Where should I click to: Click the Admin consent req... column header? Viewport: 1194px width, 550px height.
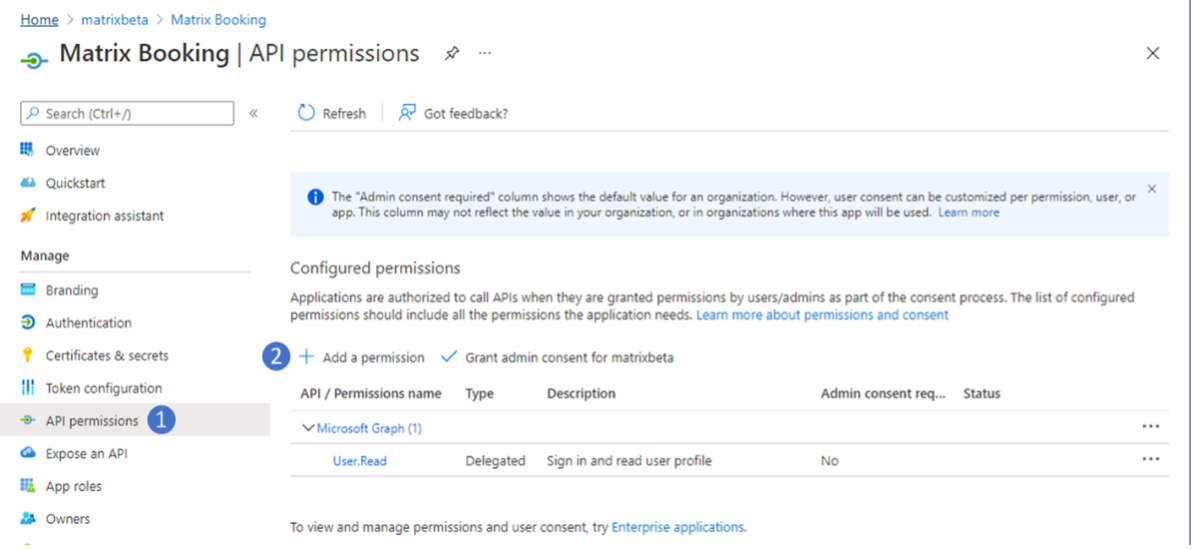(883, 394)
